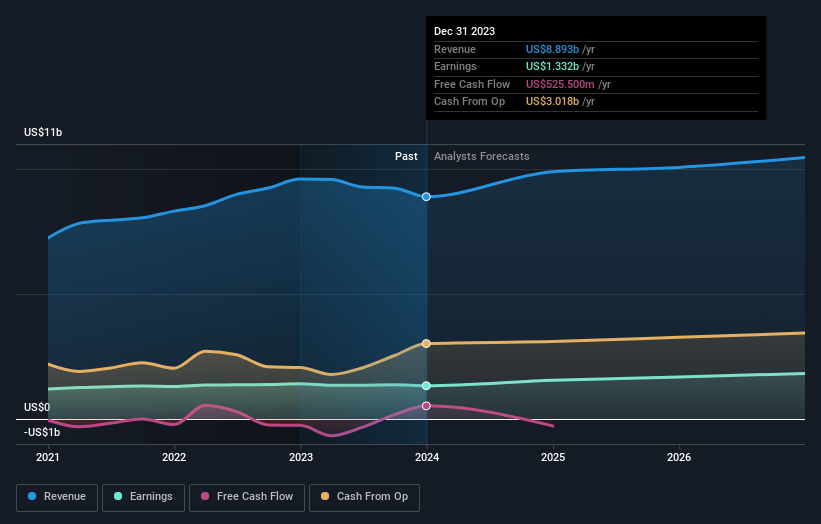The height and width of the screenshot is (524, 821).
Task: Click the tooltip Cash From Op value US$3.018b
Action: coord(552,102)
